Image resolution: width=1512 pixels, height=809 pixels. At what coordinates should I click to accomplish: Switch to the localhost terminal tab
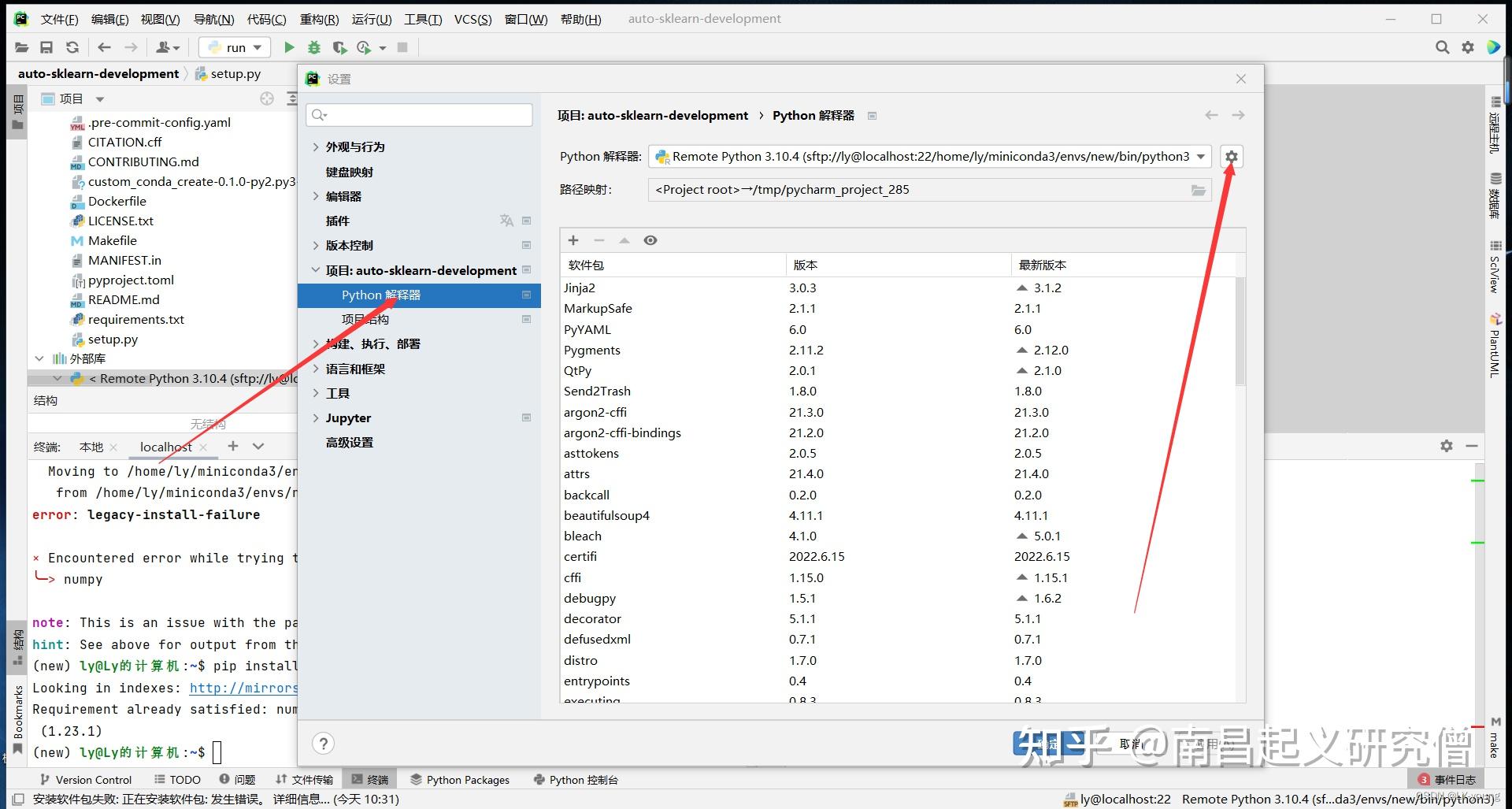tap(165, 447)
